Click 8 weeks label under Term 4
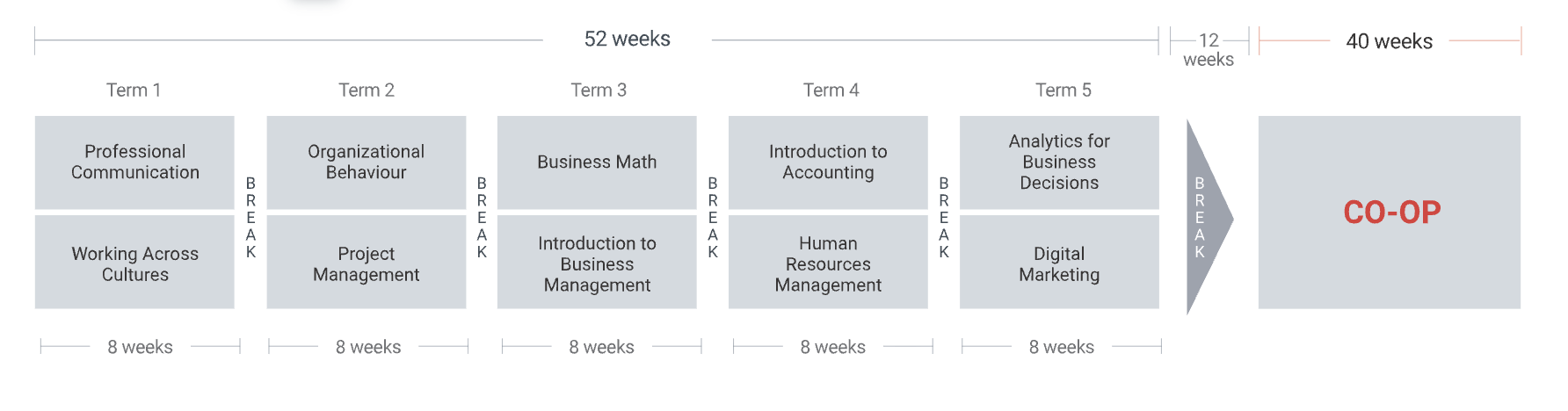 pyautogui.click(x=833, y=347)
